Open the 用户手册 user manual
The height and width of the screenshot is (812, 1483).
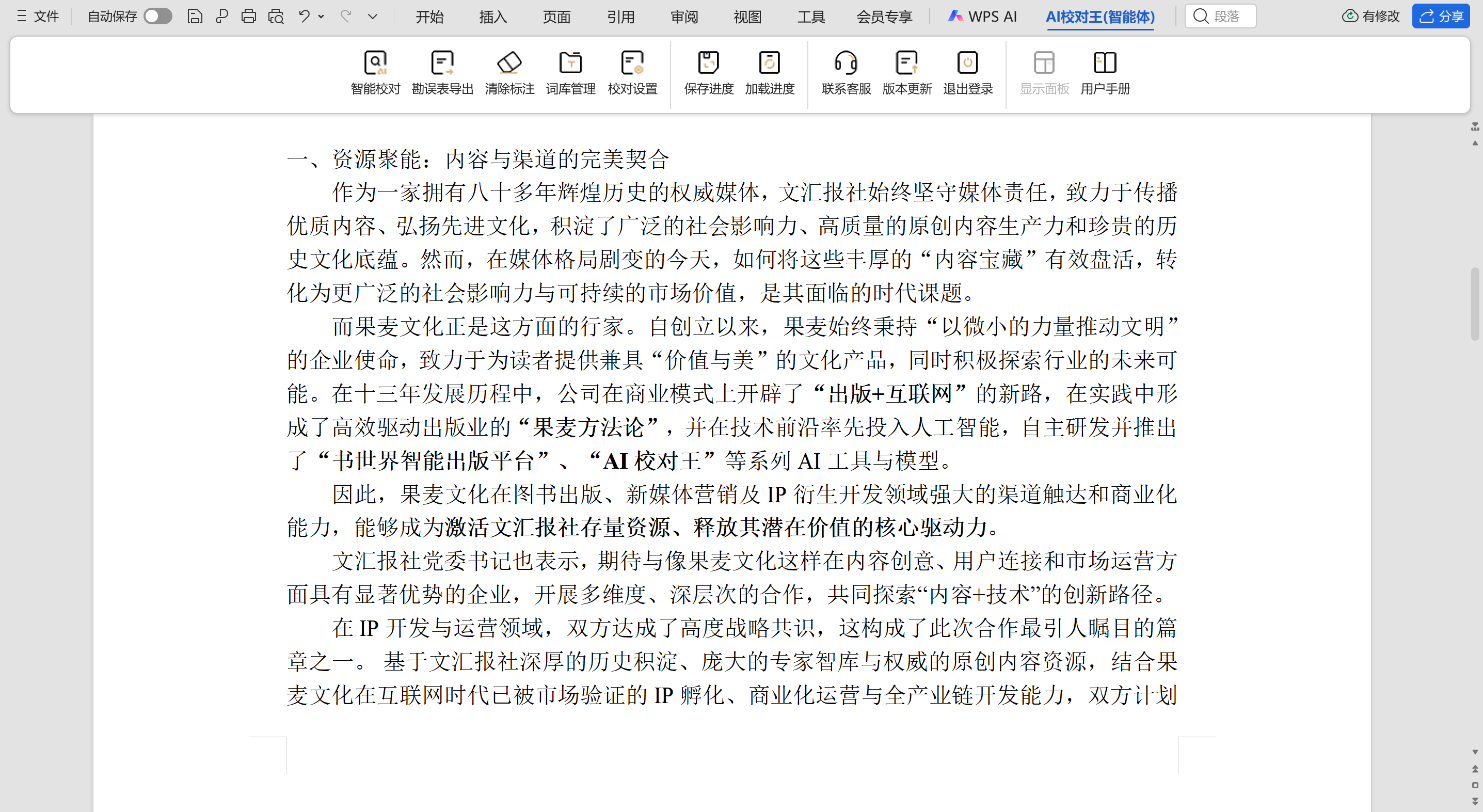[x=1105, y=63]
